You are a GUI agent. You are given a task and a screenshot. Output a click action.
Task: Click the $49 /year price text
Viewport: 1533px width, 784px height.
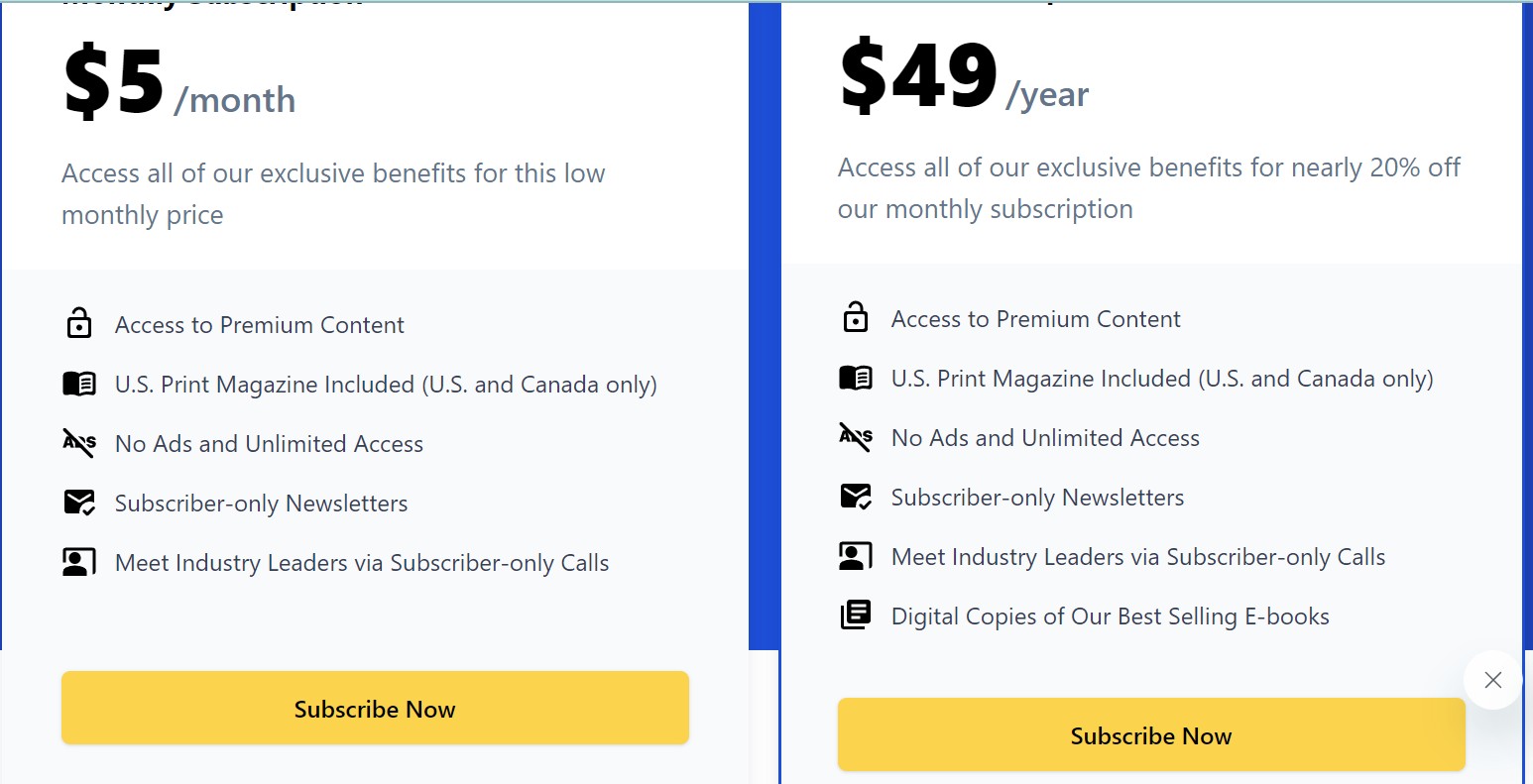tap(964, 78)
